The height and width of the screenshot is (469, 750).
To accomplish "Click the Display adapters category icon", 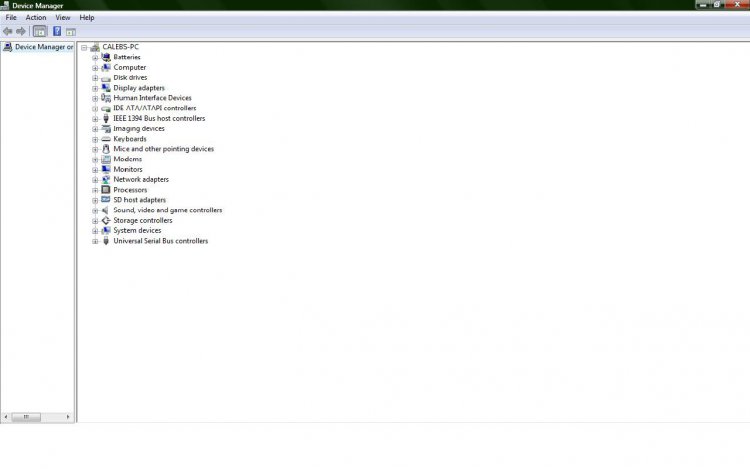I will click(x=106, y=88).
